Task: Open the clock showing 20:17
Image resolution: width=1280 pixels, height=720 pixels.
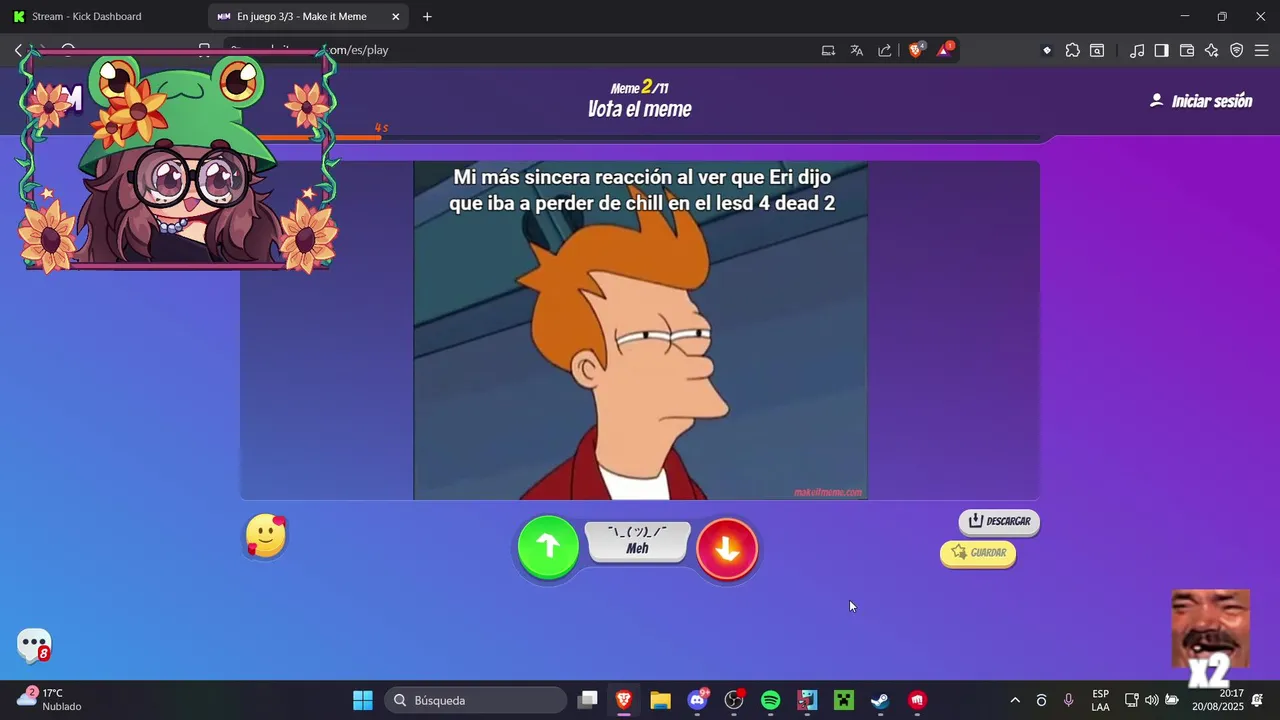Action: click(x=1217, y=700)
